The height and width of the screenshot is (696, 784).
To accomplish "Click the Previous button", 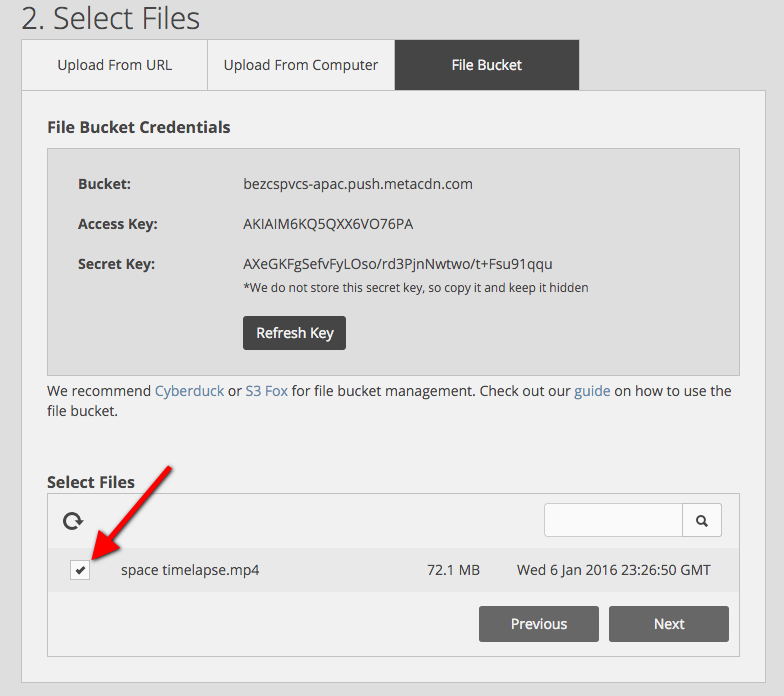I will tap(538, 624).
